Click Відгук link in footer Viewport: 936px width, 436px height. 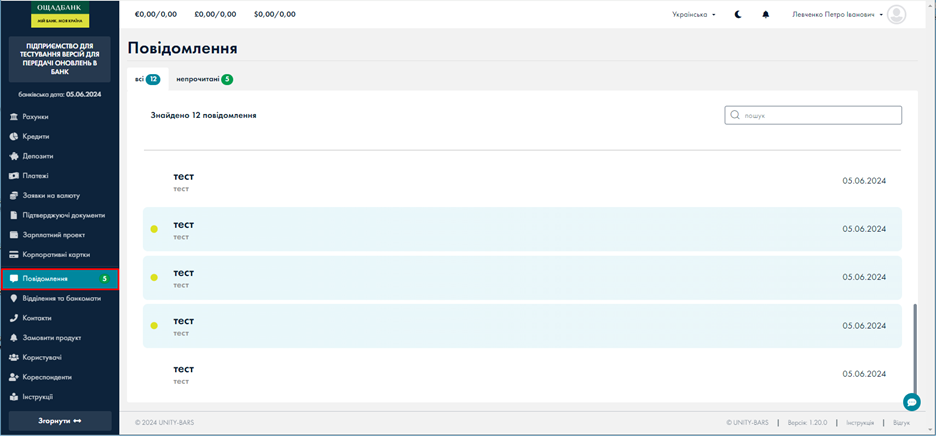901,423
